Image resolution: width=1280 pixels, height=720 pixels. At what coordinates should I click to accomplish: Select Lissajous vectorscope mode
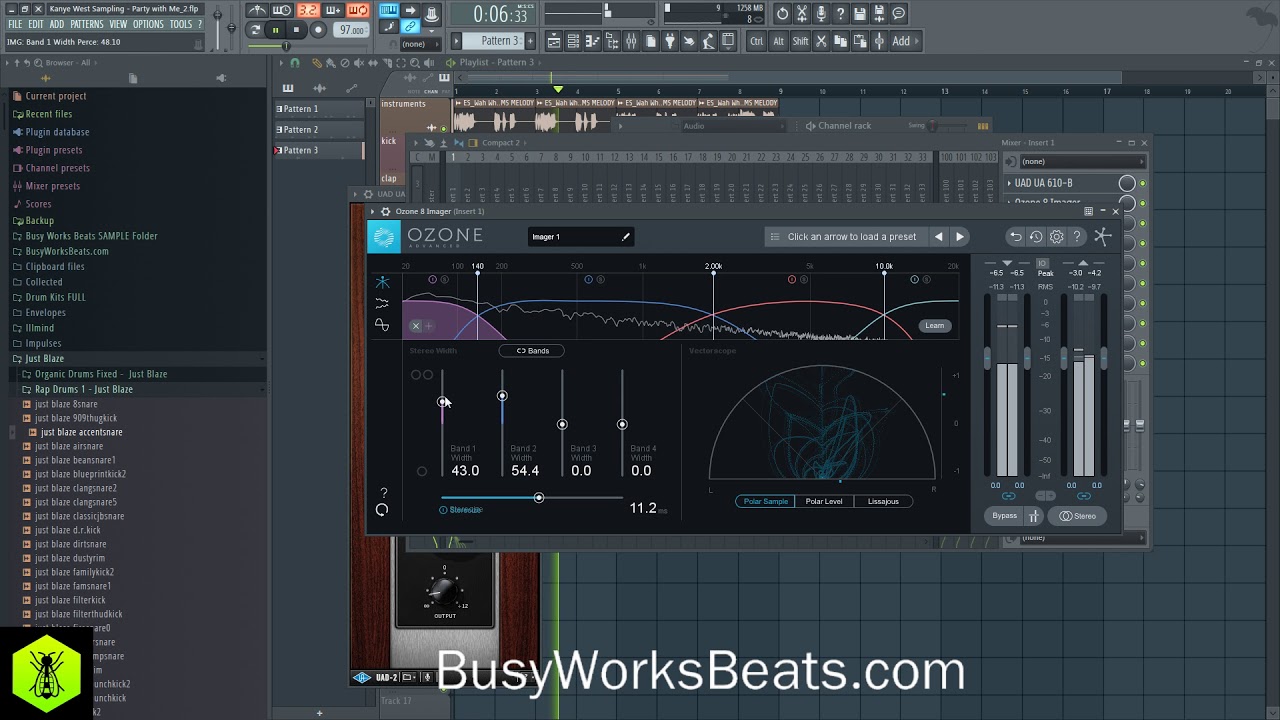pyautogui.click(x=883, y=501)
